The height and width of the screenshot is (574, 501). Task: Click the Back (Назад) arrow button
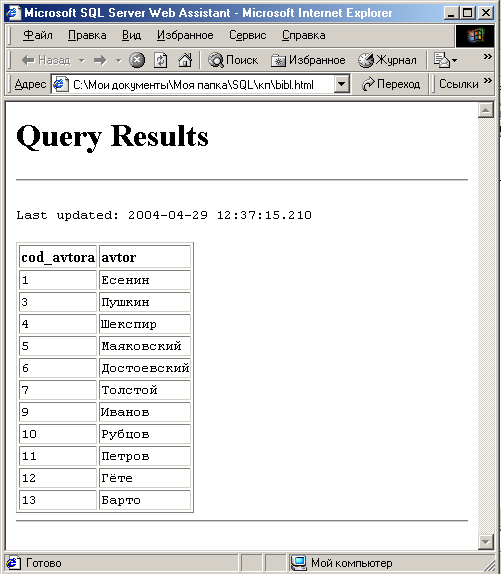tap(45, 60)
